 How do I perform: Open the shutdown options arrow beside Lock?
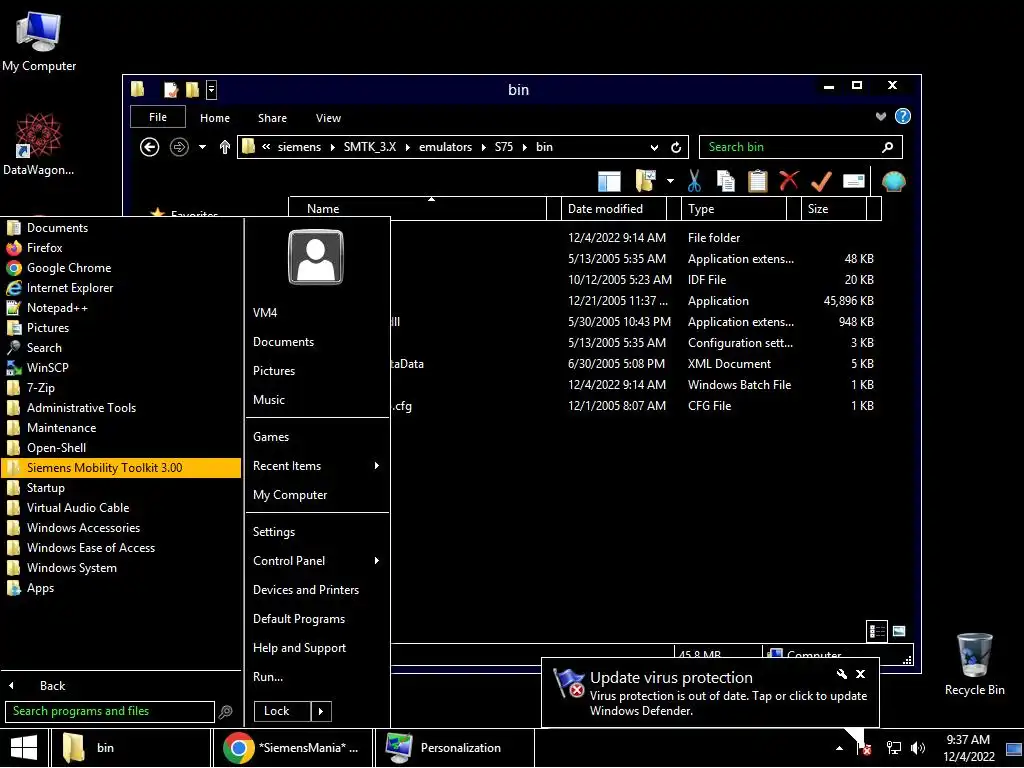pyautogui.click(x=321, y=711)
